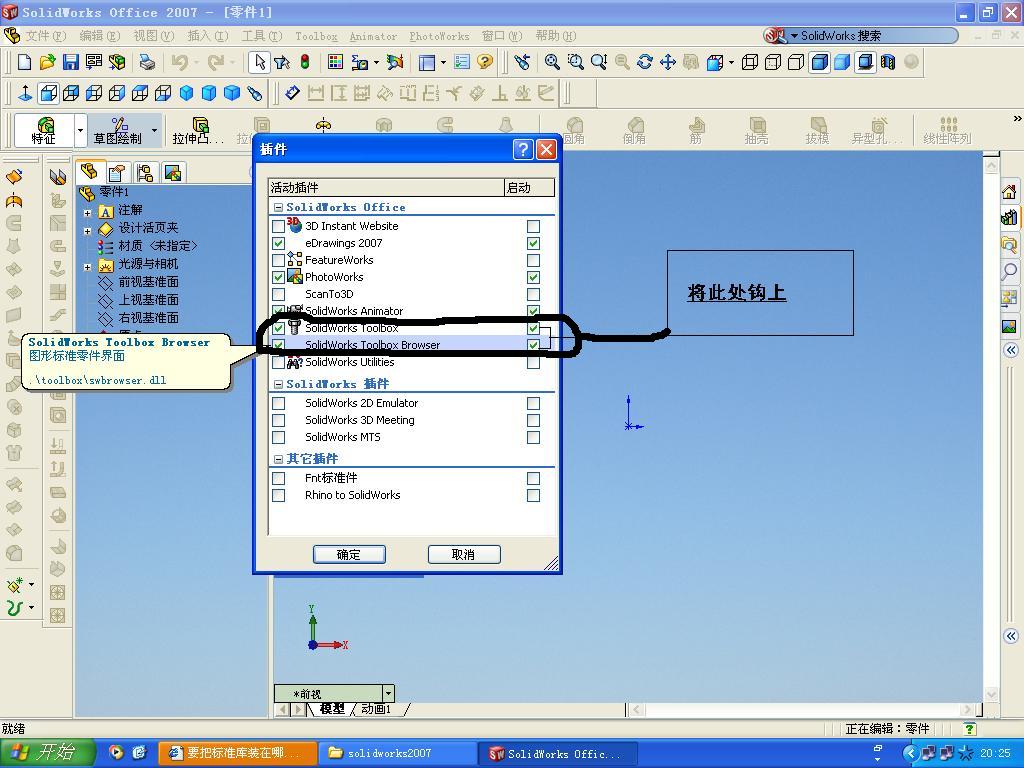Click the Wireframe display icon

(x=750, y=62)
